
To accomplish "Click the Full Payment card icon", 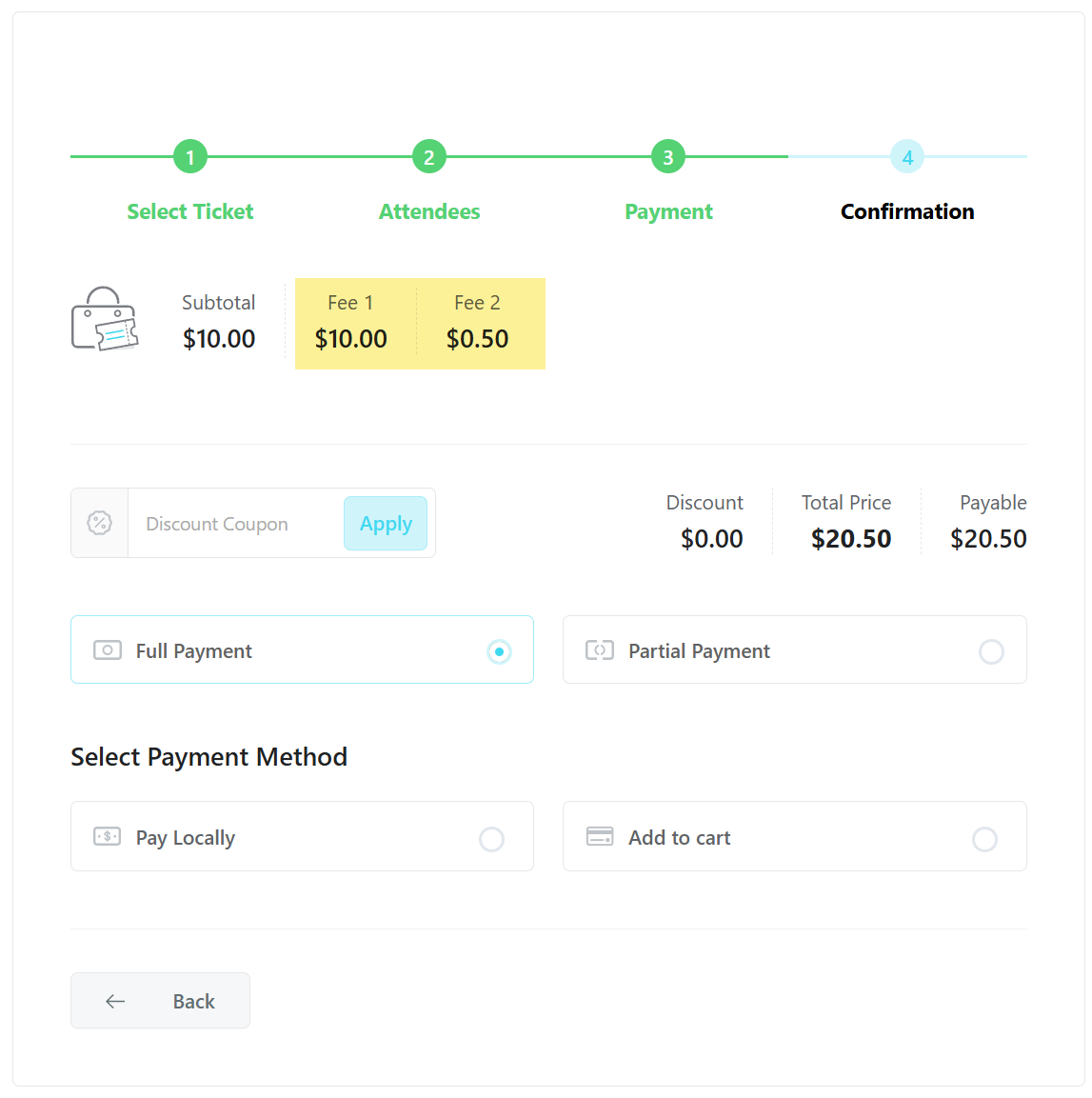I will click(x=108, y=650).
